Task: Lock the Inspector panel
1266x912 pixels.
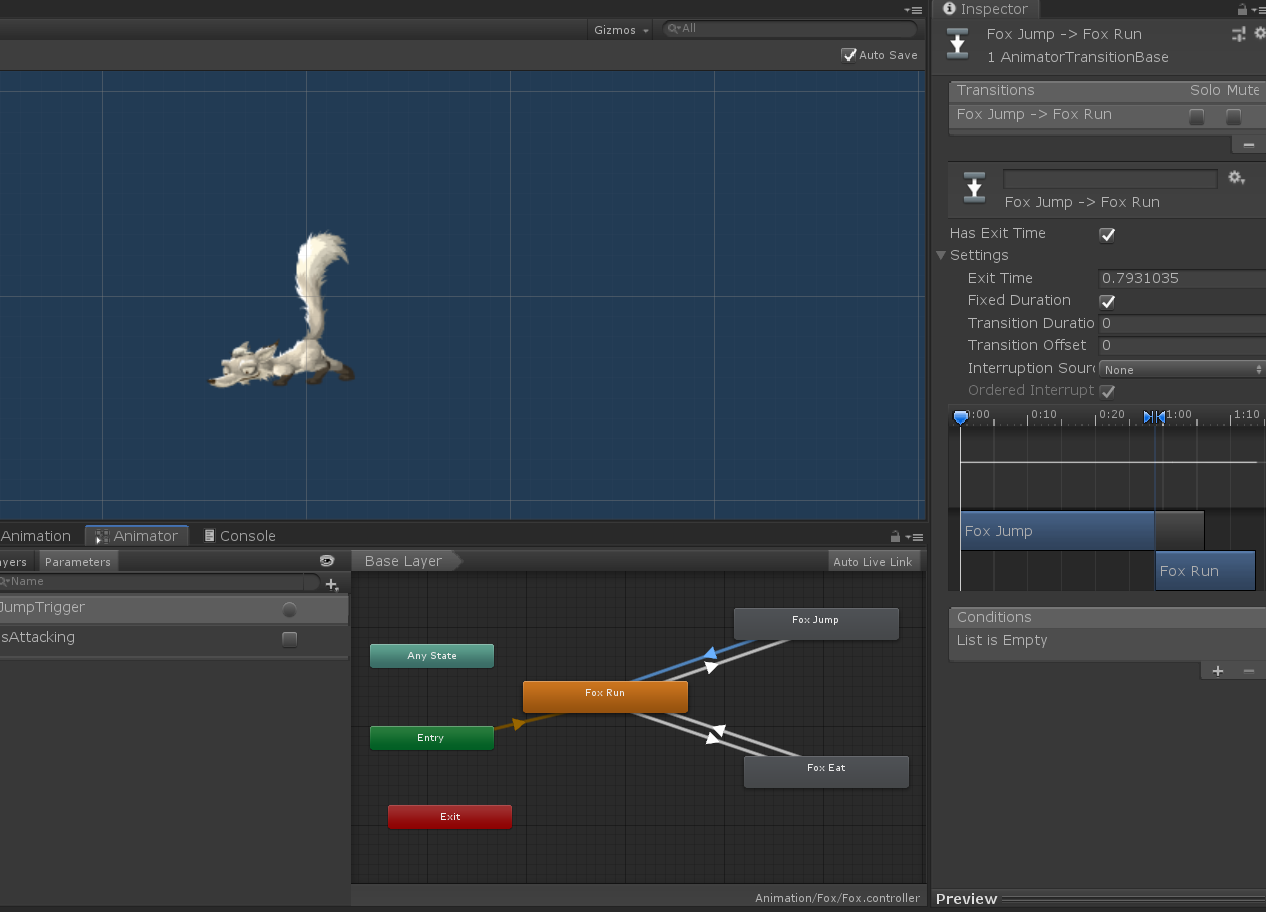Action: tap(1242, 9)
